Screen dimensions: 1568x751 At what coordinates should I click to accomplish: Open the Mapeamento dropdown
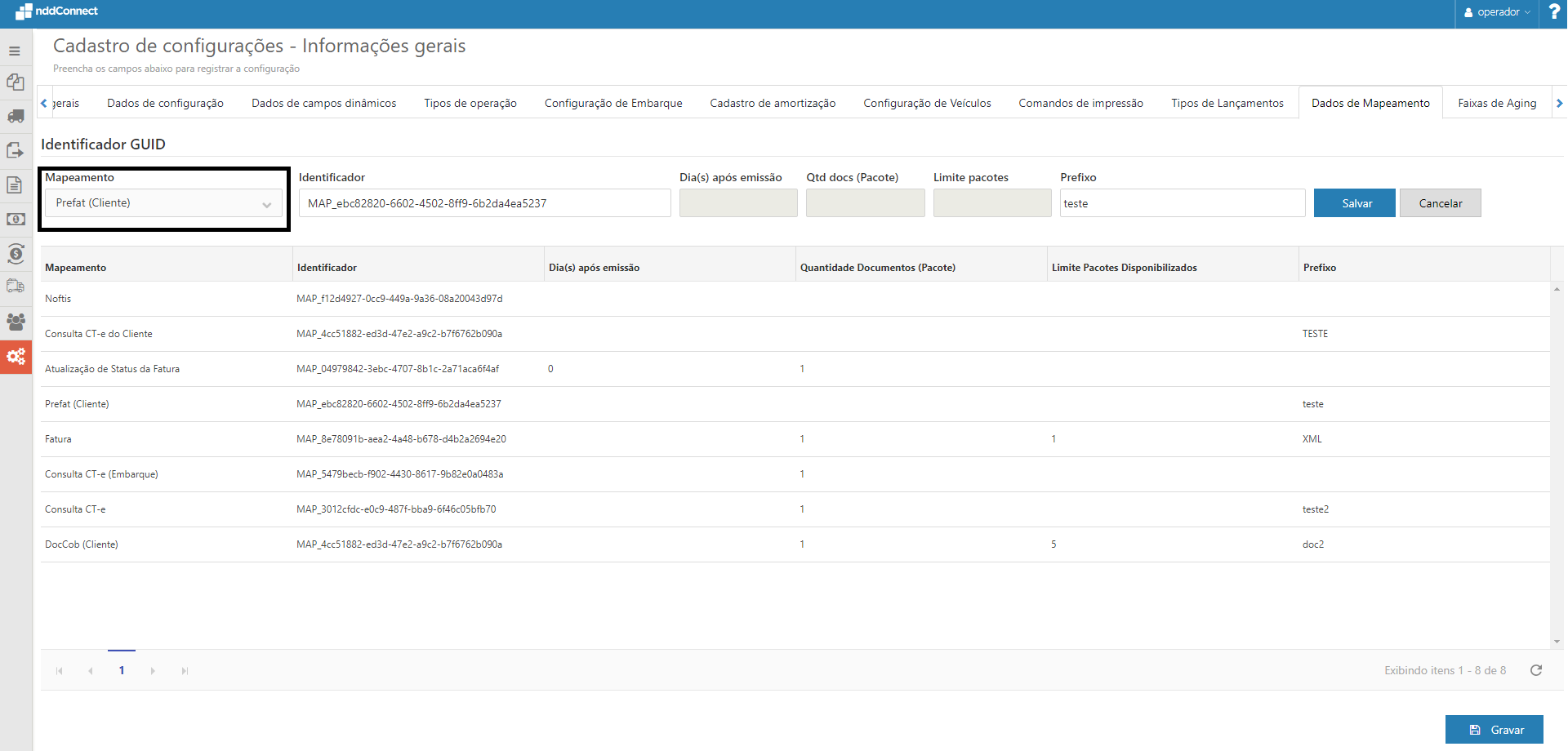click(163, 203)
